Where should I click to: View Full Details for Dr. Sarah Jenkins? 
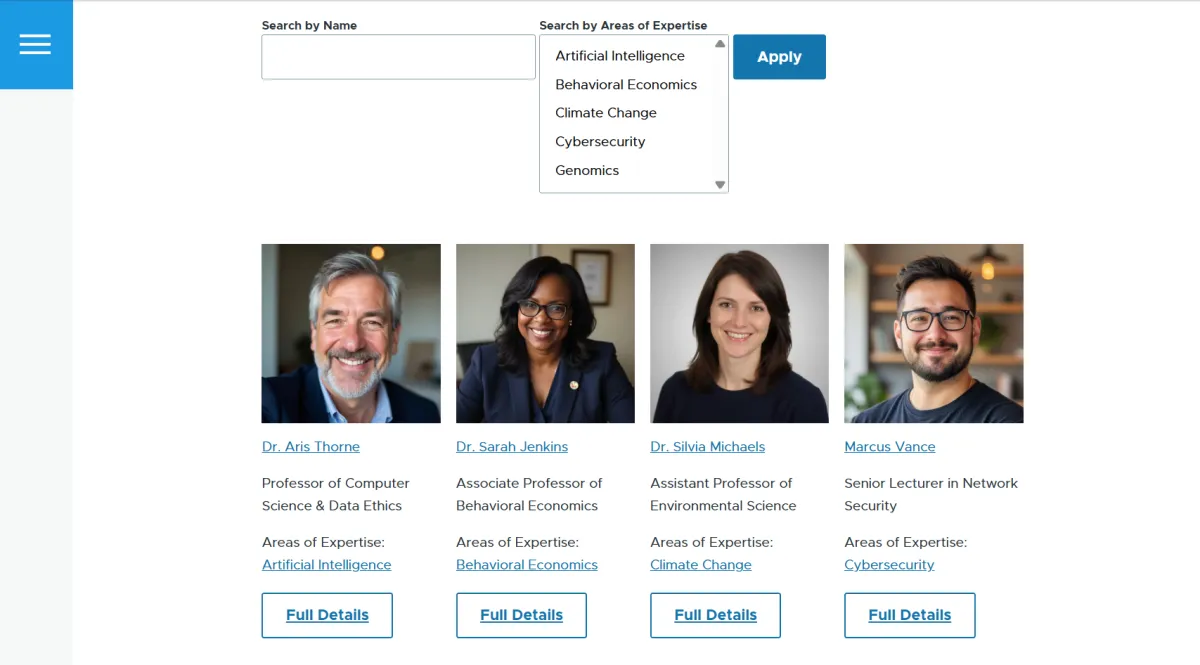[x=521, y=615]
